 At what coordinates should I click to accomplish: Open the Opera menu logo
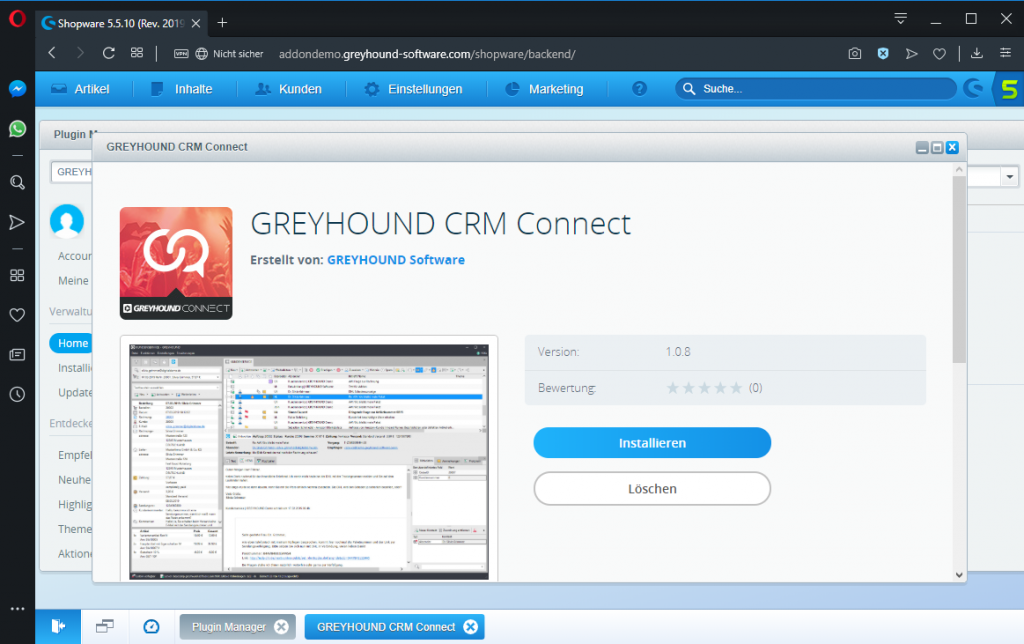(x=17, y=18)
